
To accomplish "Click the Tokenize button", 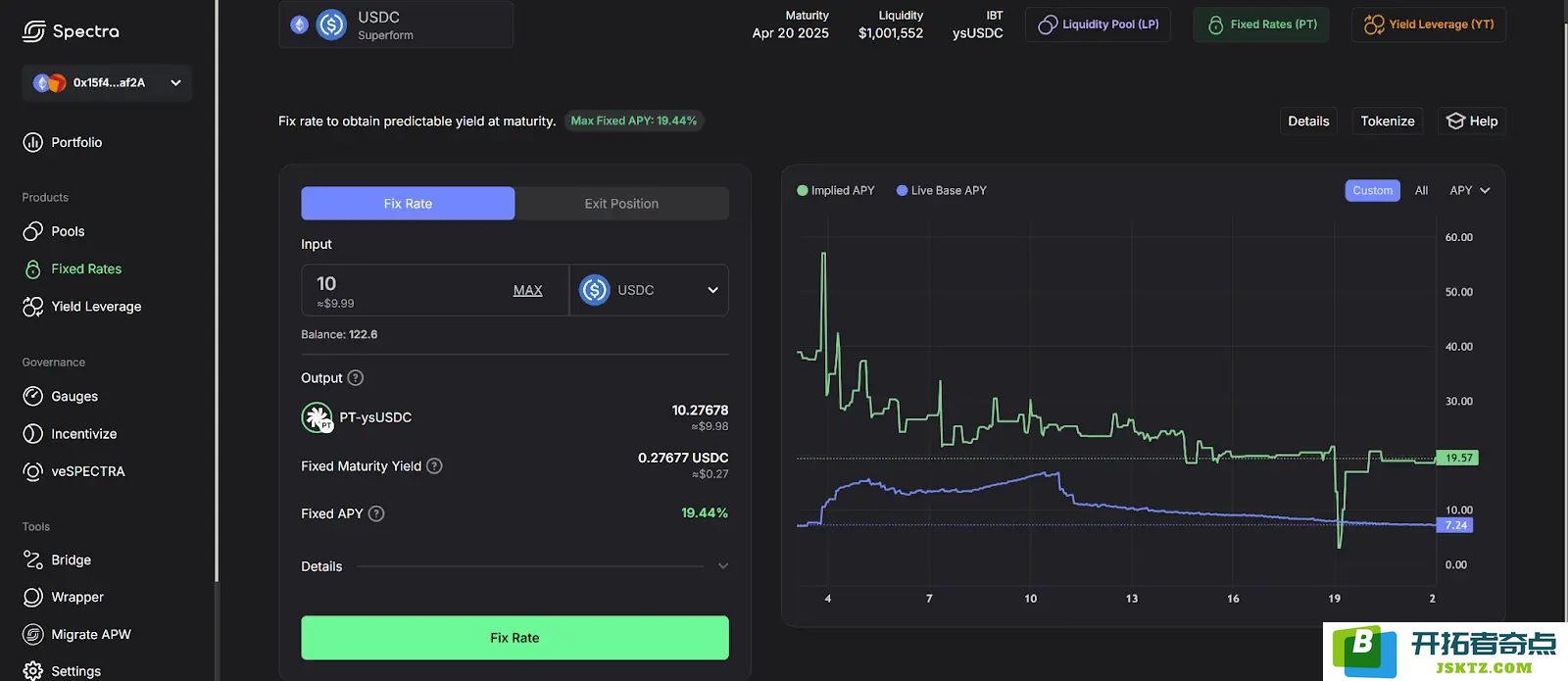I will (1388, 121).
